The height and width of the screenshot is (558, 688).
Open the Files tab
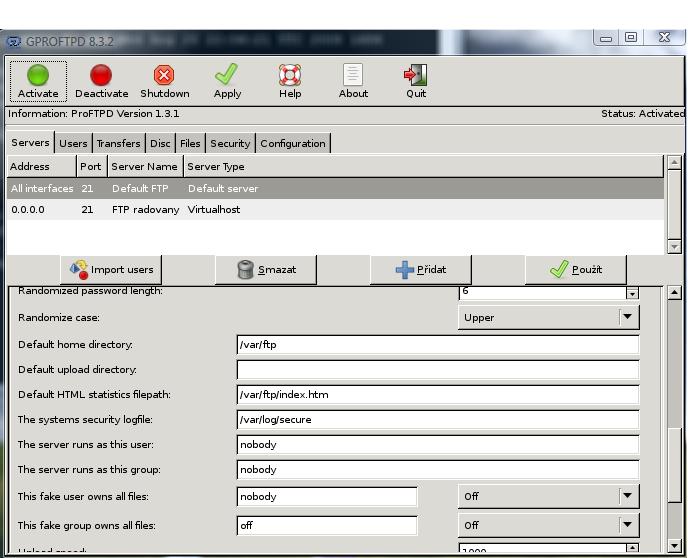pos(190,143)
